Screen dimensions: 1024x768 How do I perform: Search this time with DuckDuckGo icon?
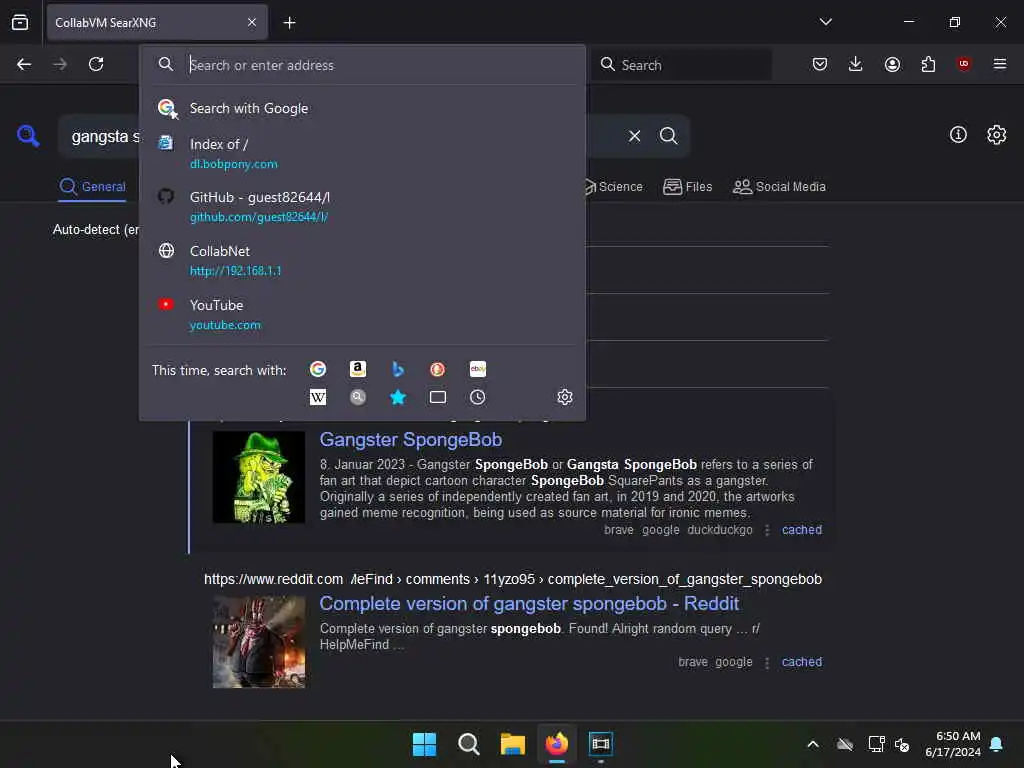tap(438, 370)
